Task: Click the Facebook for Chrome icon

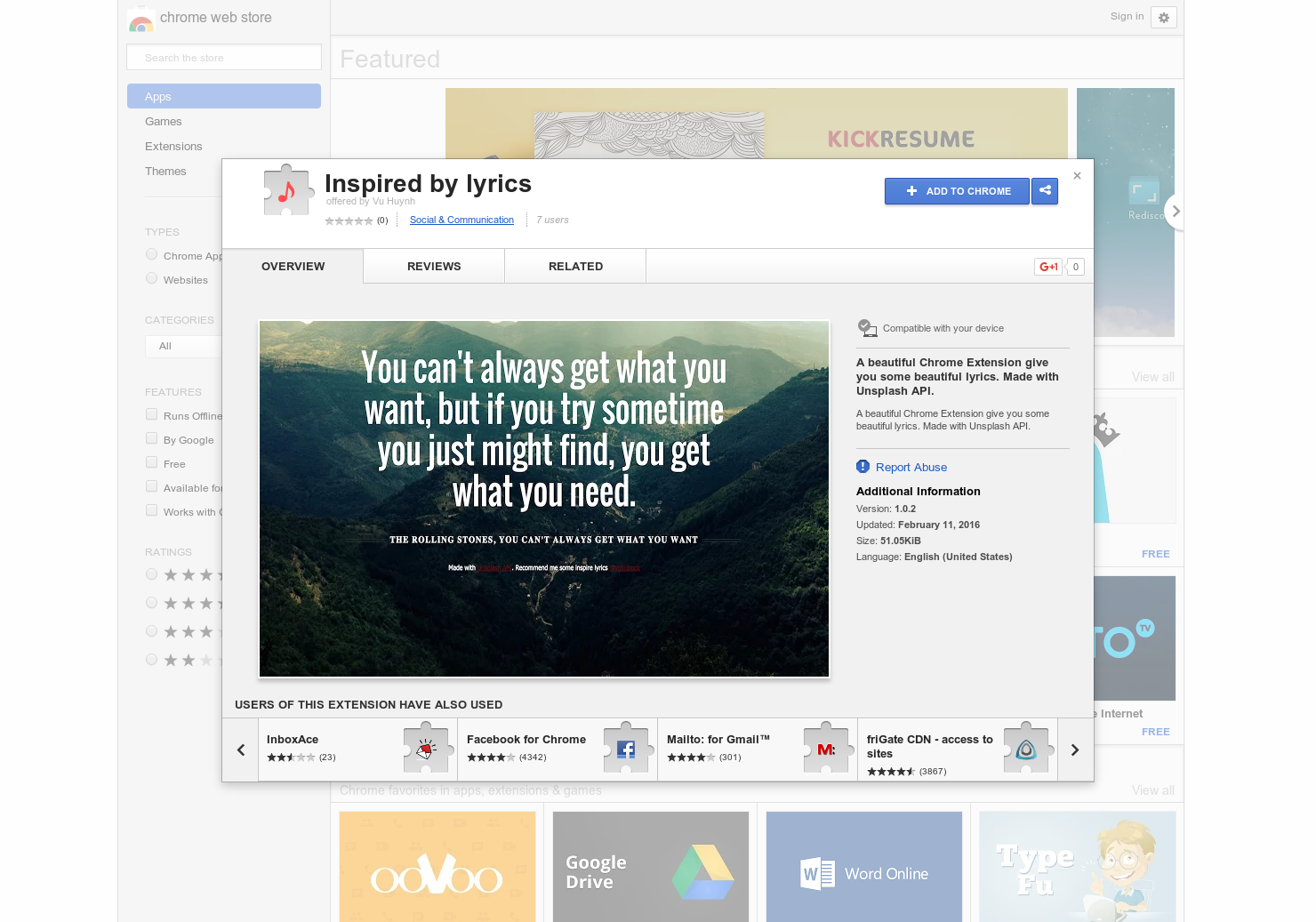Action: [x=626, y=749]
